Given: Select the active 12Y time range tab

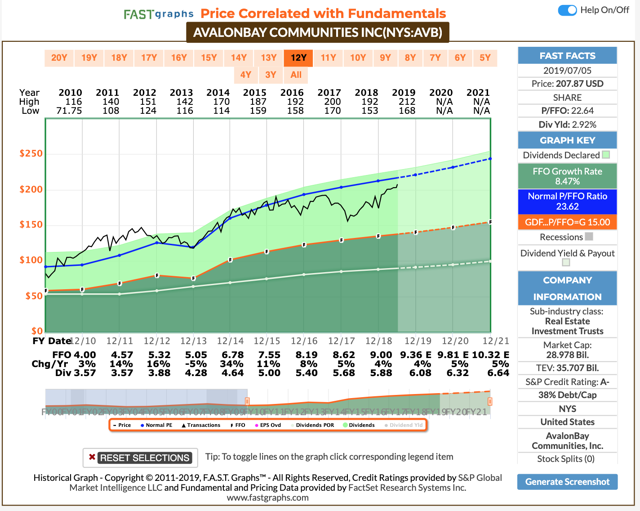Looking at the screenshot, I should [298, 58].
